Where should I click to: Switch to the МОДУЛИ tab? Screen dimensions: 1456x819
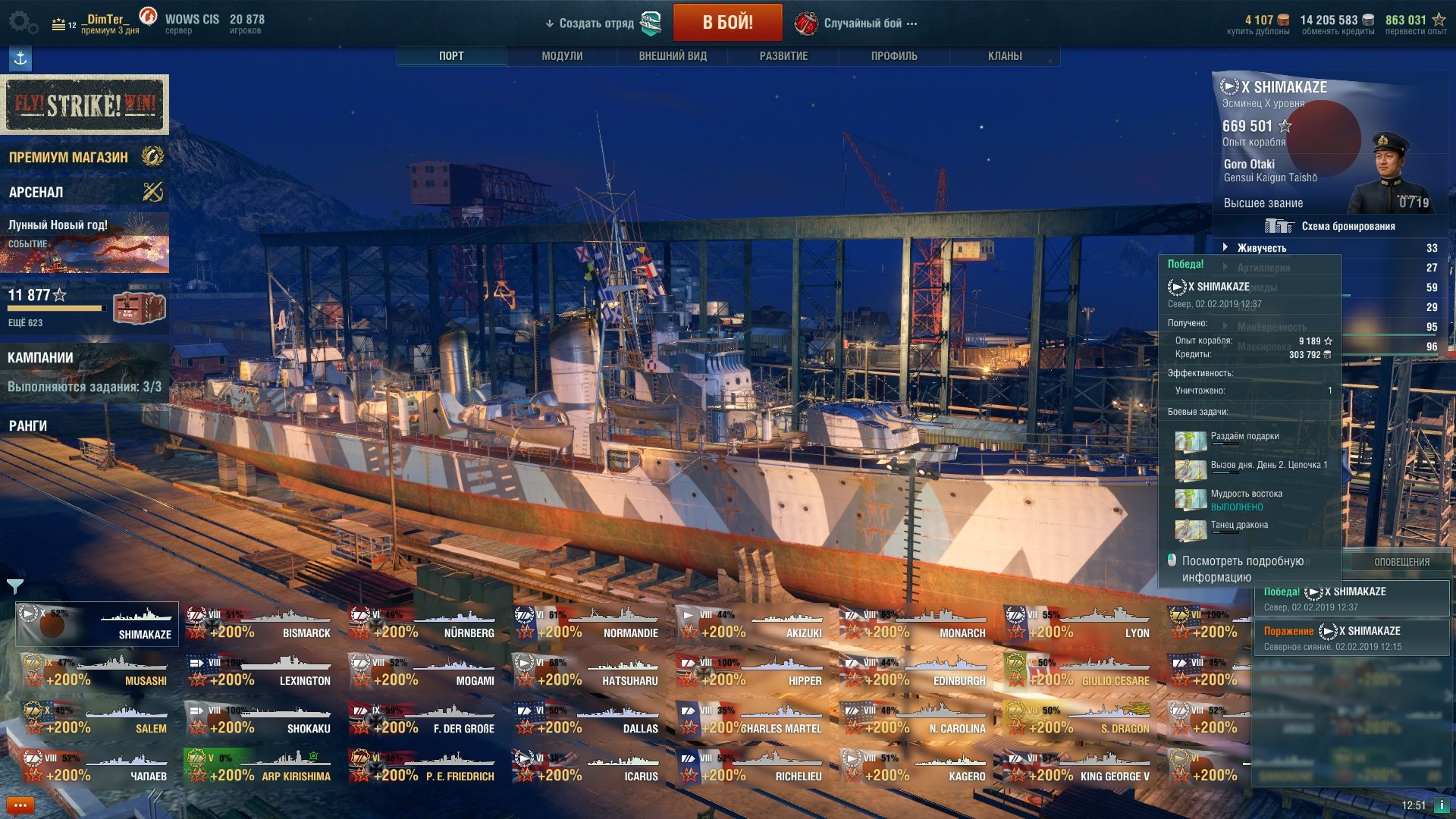(x=562, y=56)
